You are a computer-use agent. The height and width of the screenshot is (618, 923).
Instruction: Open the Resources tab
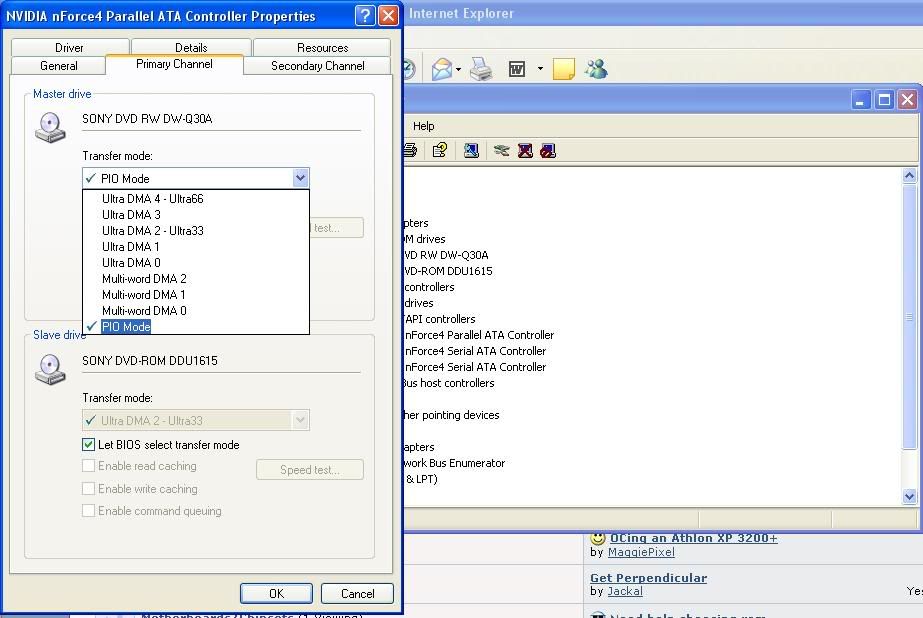click(x=322, y=47)
